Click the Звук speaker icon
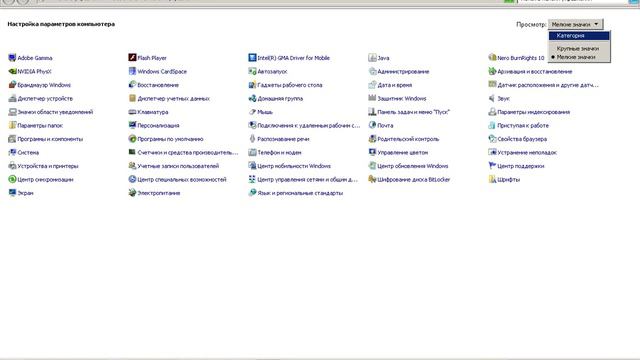The width and height of the screenshot is (640, 360). click(x=492, y=98)
